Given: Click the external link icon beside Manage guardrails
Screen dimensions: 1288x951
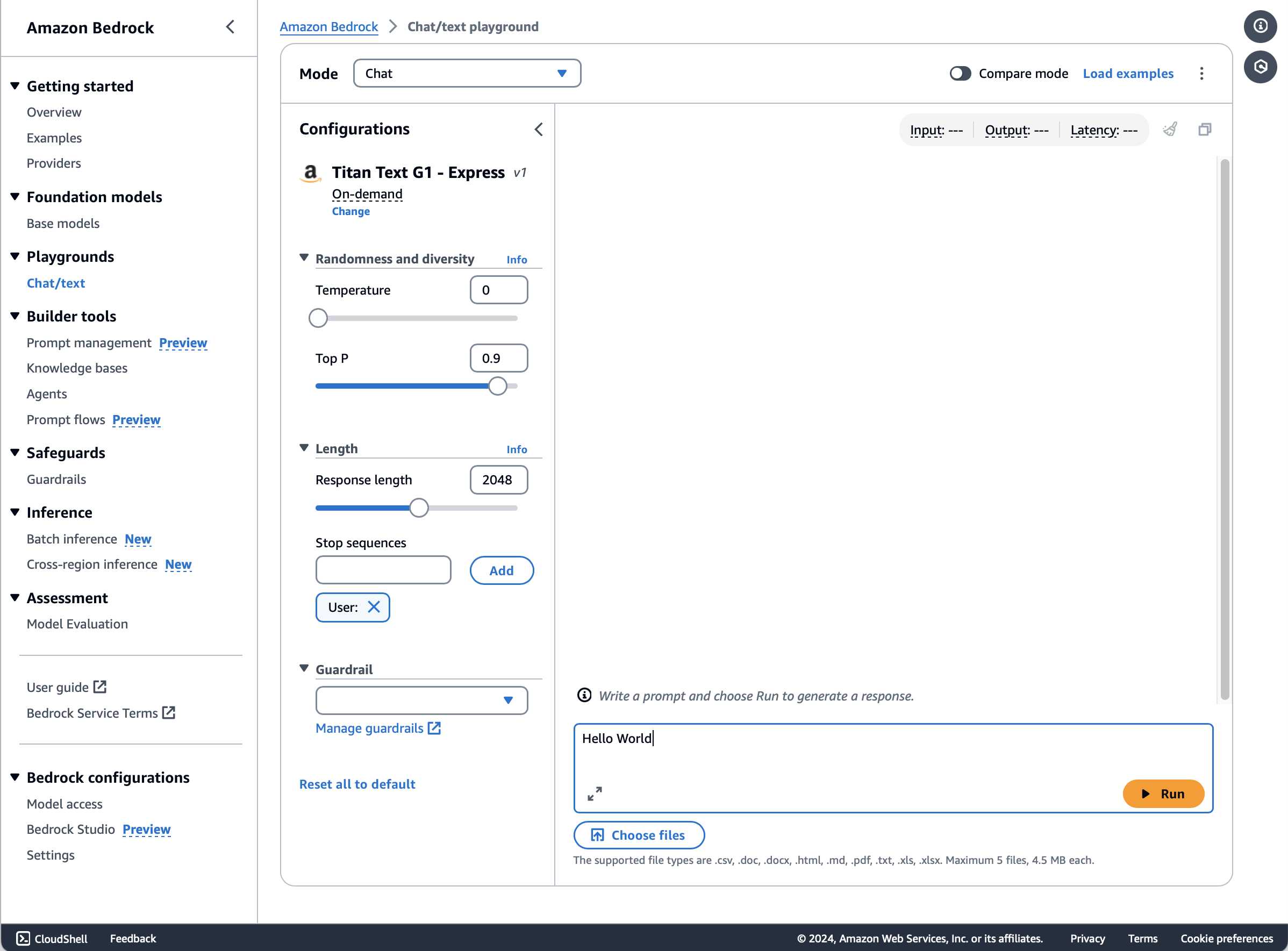Looking at the screenshot, I should [434, 728].
